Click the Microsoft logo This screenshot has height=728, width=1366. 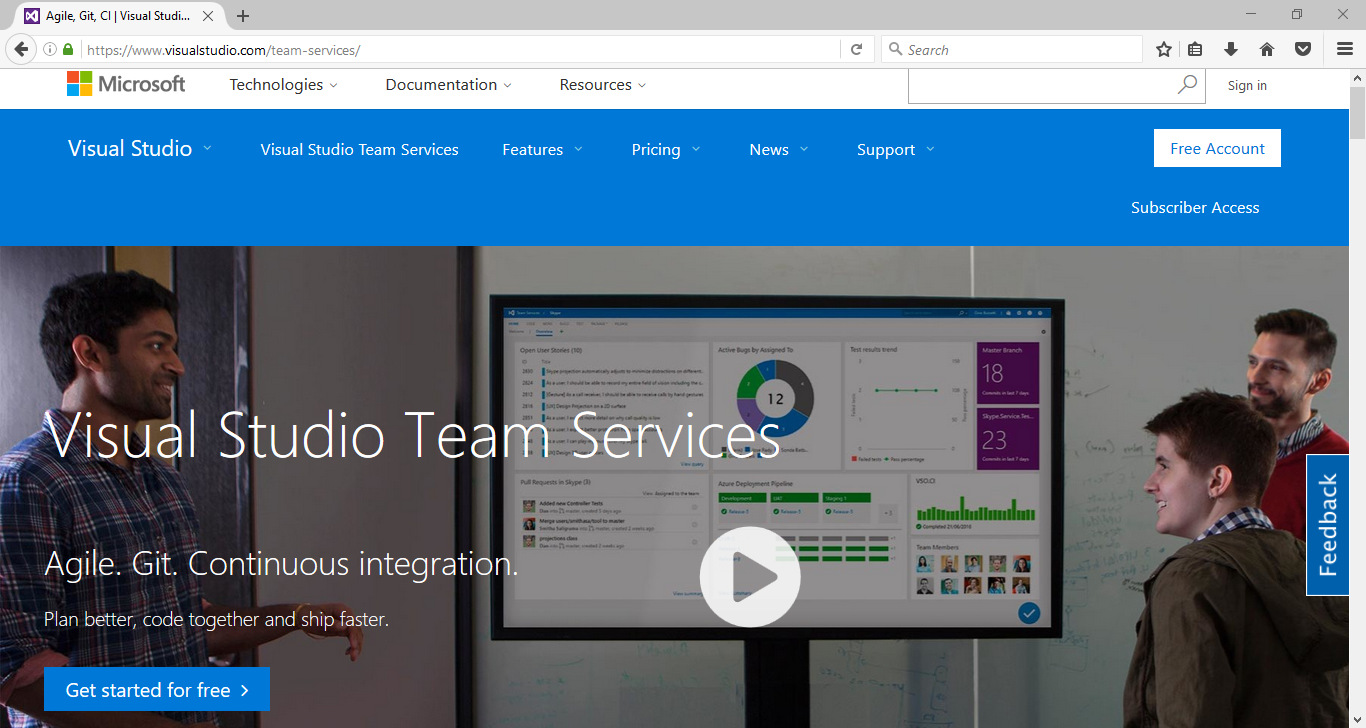tap(126, 84)
